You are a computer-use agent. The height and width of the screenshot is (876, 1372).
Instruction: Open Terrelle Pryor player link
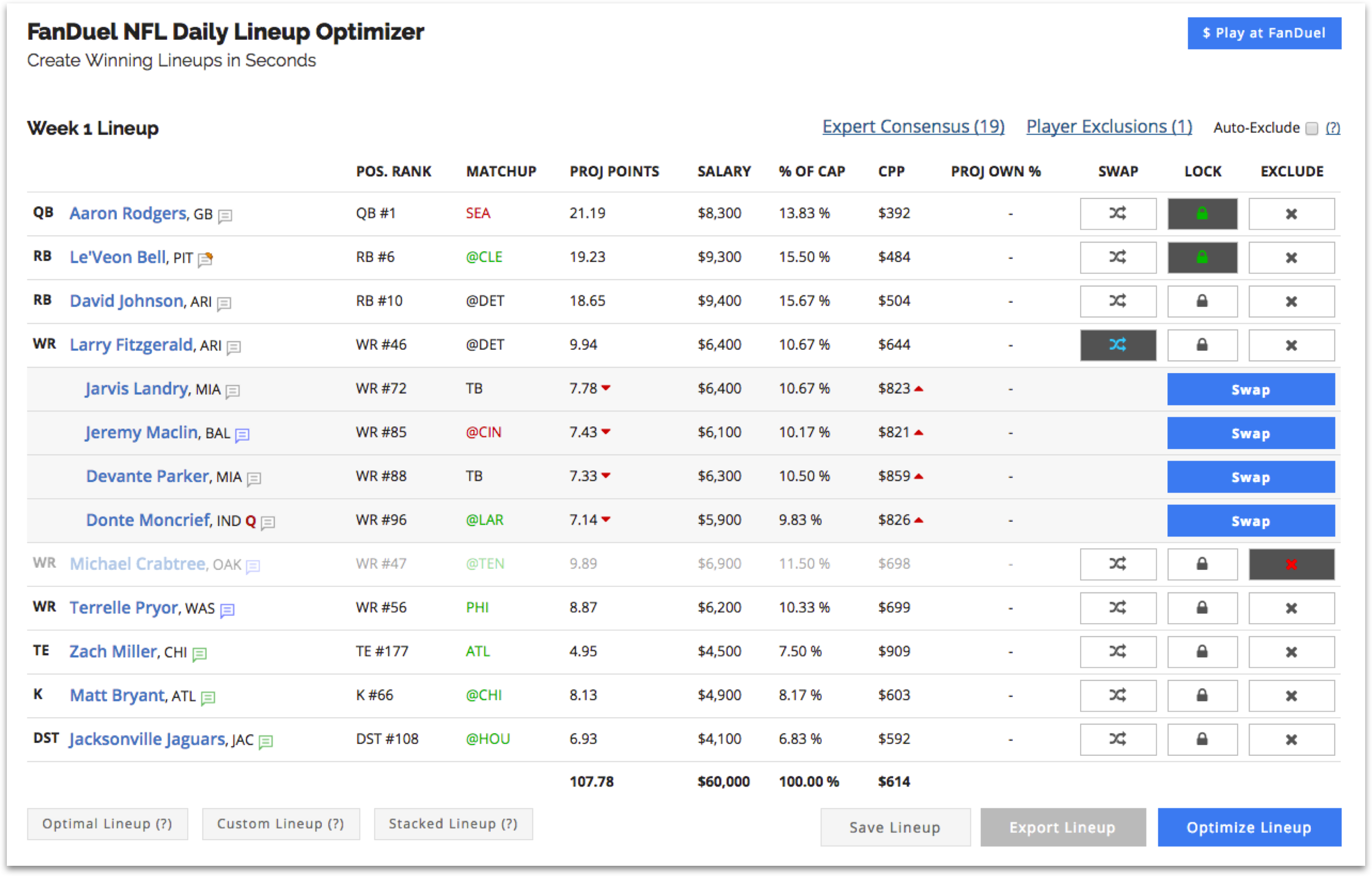click(124, 608)
